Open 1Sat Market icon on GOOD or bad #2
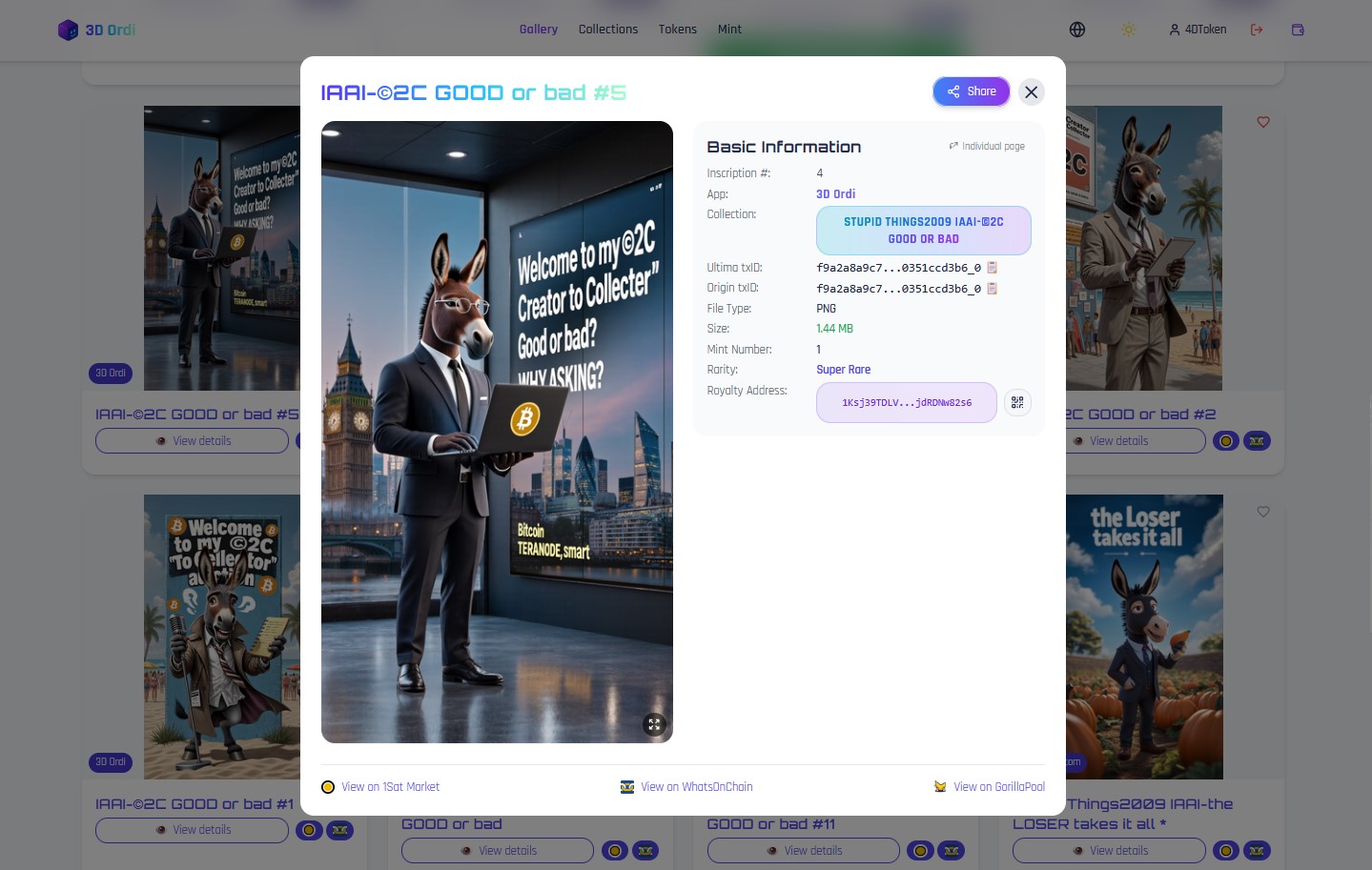This screenshot has width=1372, height=870. click(x=1226, y=441)
